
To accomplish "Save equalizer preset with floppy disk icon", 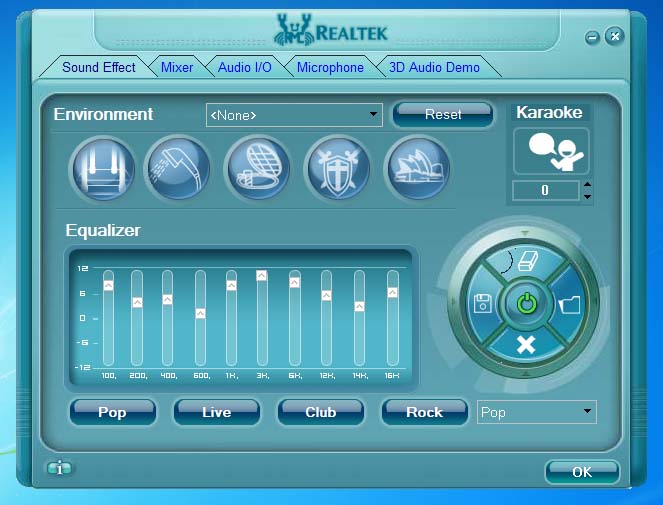I will click(x=483, y=303).
